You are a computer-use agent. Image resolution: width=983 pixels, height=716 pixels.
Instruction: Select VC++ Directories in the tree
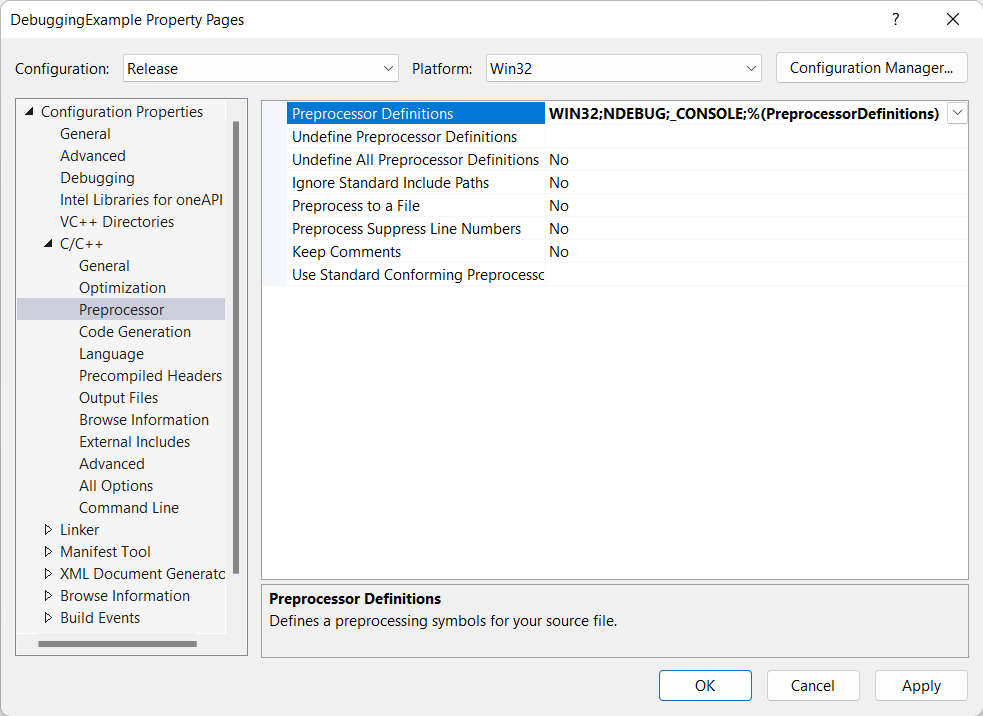point(117,222)
